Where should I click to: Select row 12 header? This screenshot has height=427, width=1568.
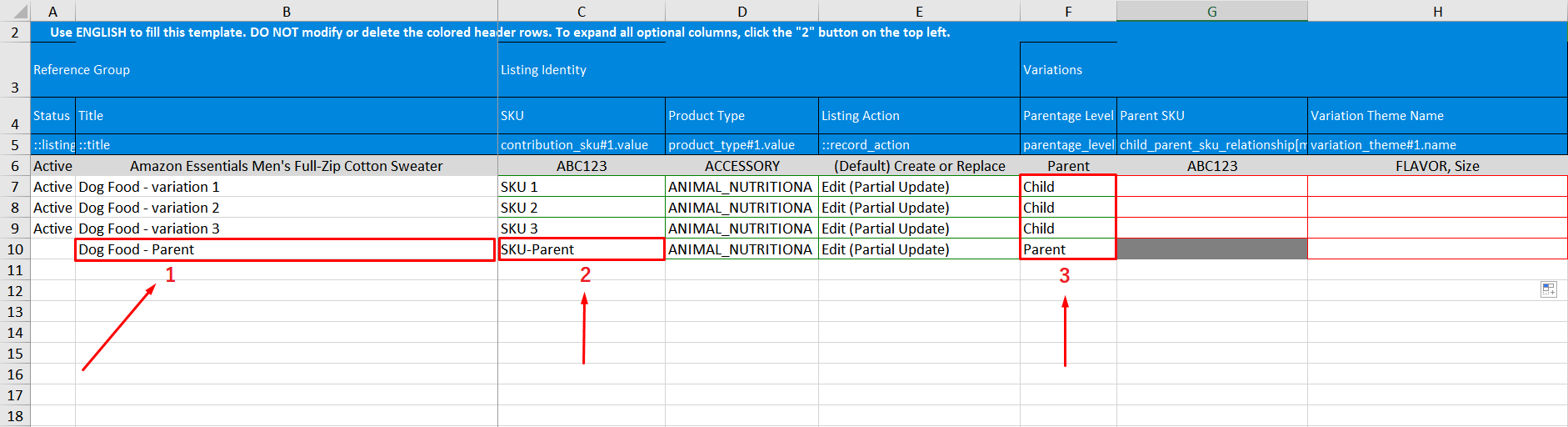click(15, 291)
